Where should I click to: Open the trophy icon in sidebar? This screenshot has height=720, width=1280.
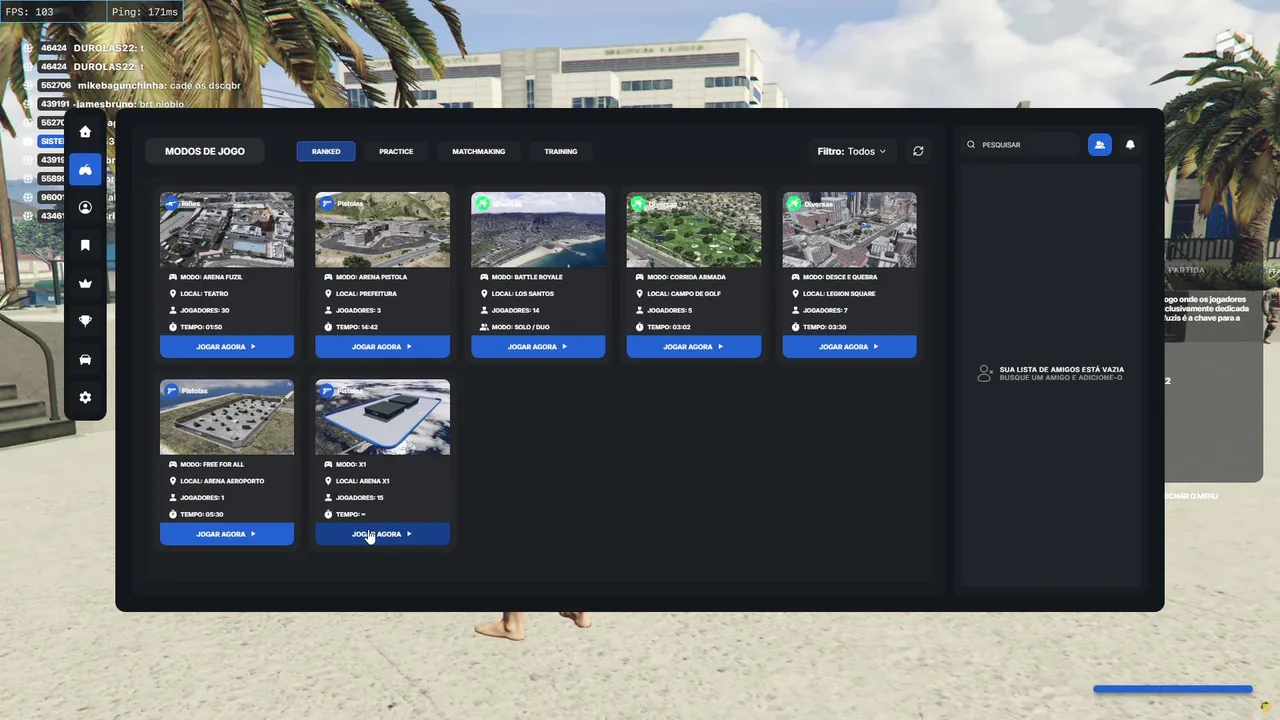85,322
